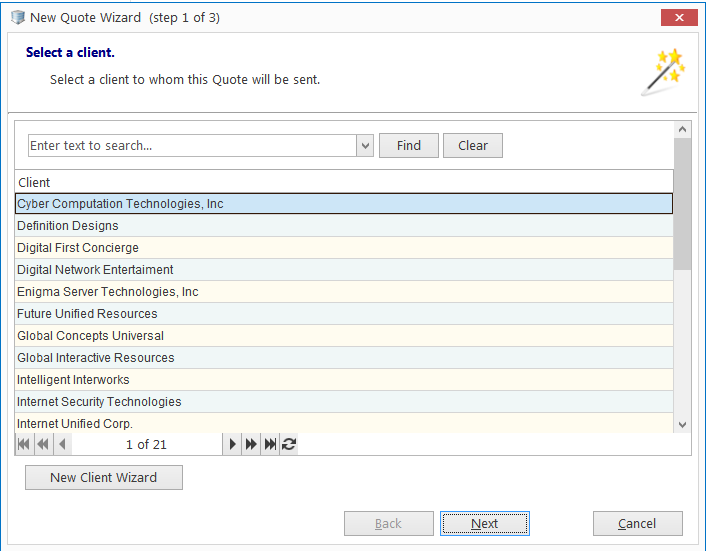The width and height of the screenshot is (706, 551).
Task: Go to first record in navigator
Action: click(x=24, y=444)
